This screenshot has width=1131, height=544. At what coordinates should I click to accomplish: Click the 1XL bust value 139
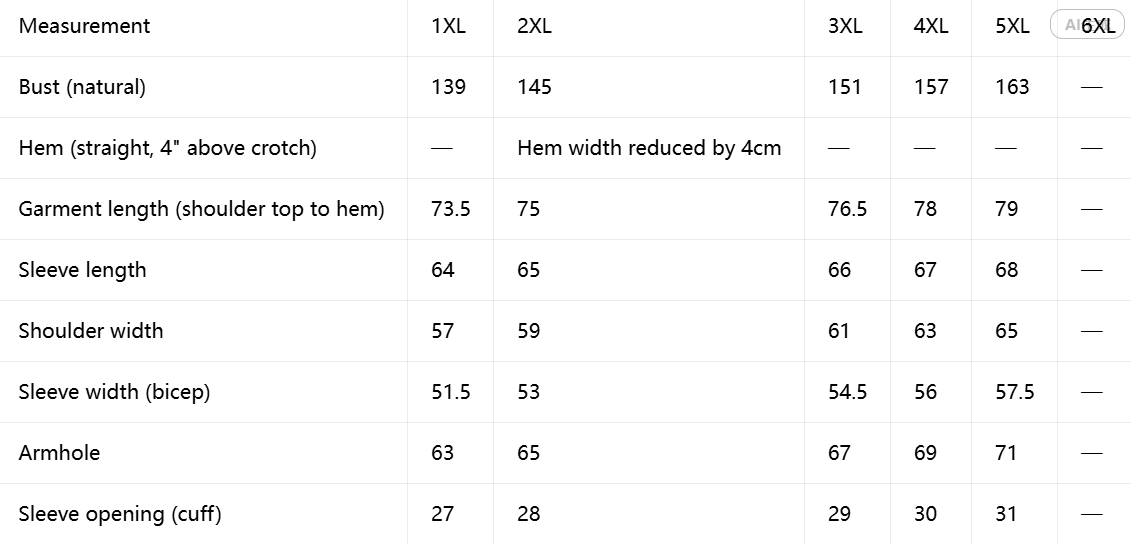pyautogui.click(x=449, y=87)
